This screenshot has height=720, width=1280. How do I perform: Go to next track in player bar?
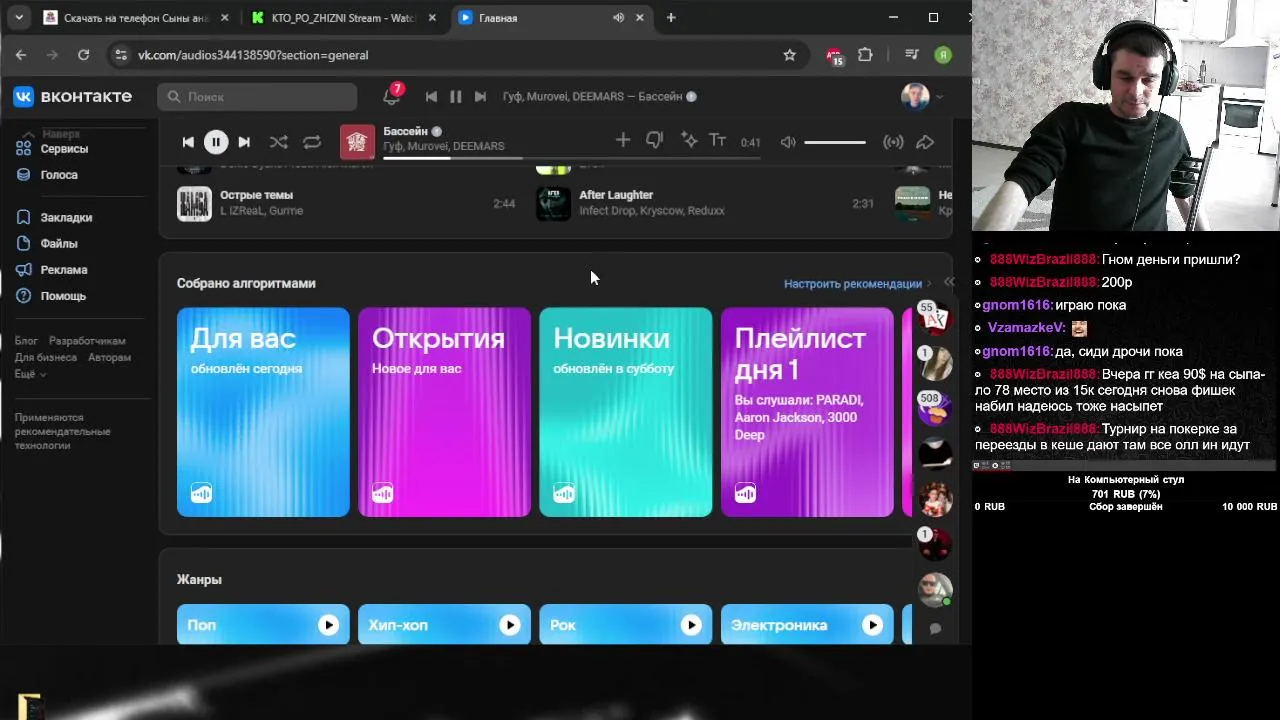click(244, 142)
